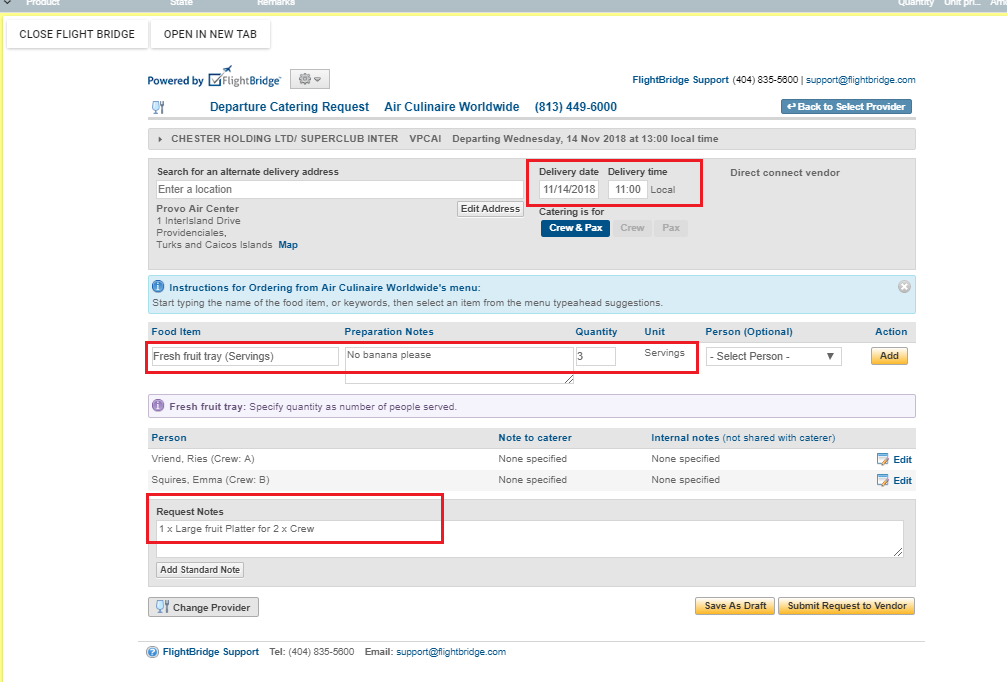This screenshot has height=682, width=1007.
Task: Click the Note to caterer column header
Action: click(x=535, y=438)
